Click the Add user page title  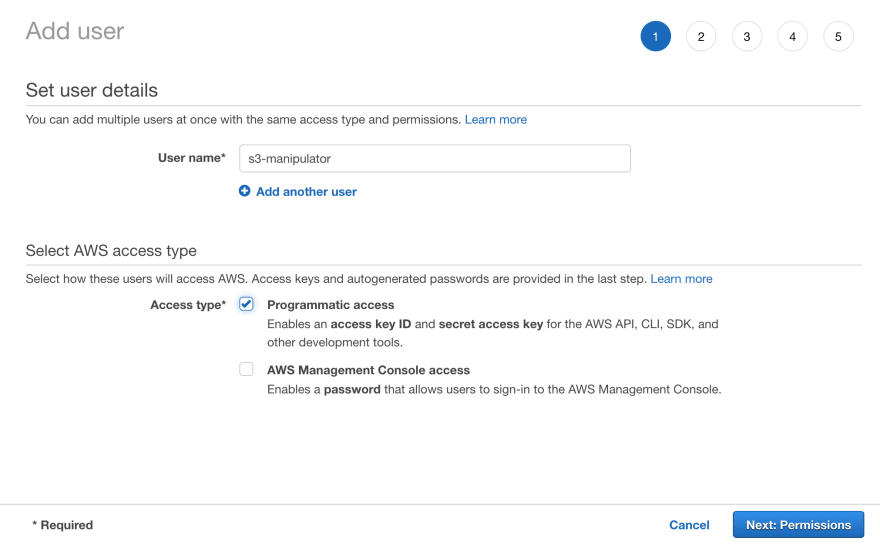[75, 31]
